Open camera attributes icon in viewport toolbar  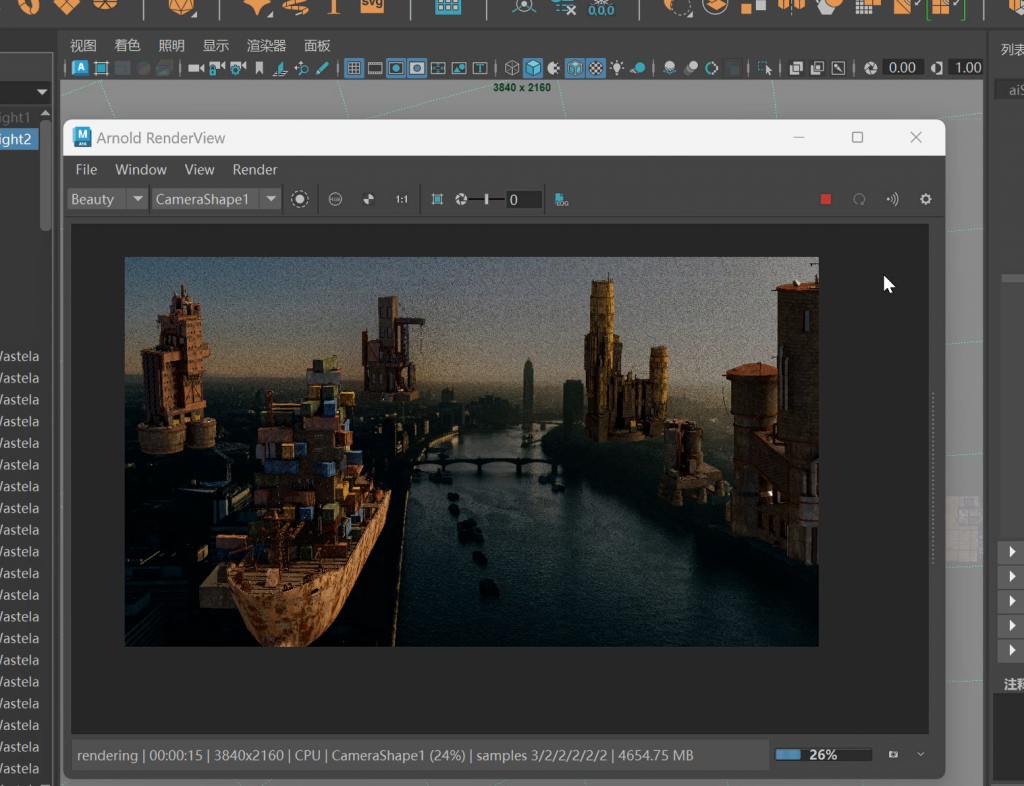(x=238, y=68)
